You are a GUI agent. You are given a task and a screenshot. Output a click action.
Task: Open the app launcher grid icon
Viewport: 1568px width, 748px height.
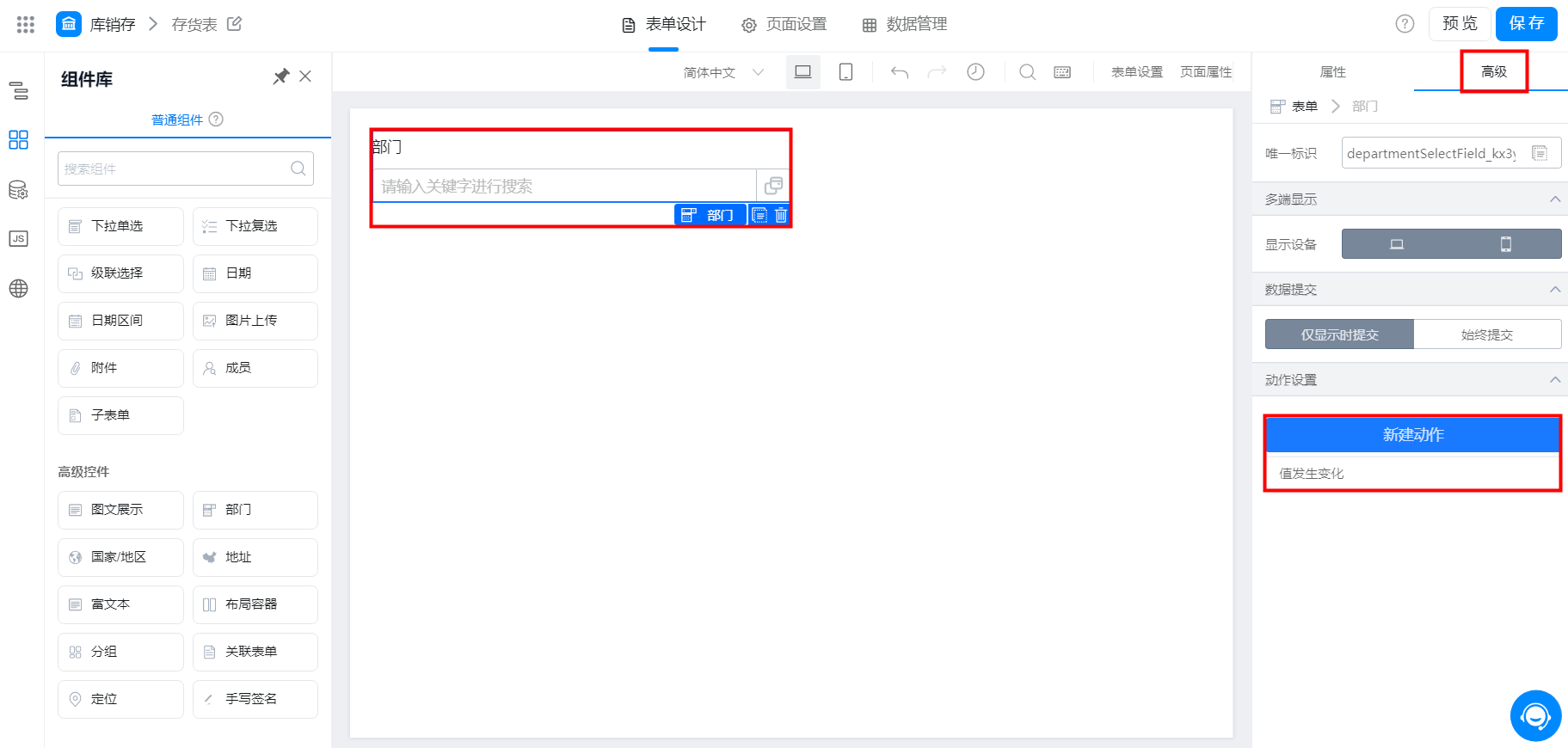point(26,24)
